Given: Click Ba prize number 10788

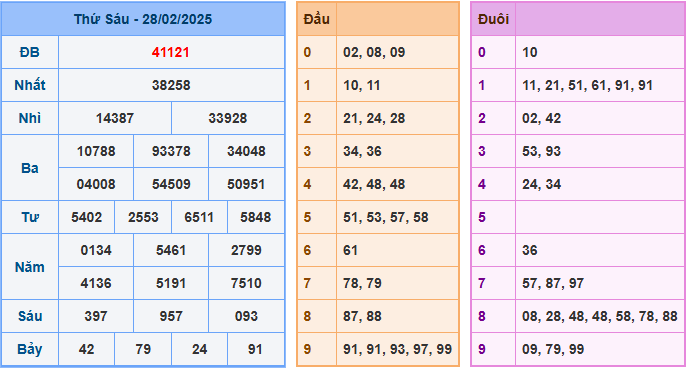Looking at the screenshot, I should point(96,151).
